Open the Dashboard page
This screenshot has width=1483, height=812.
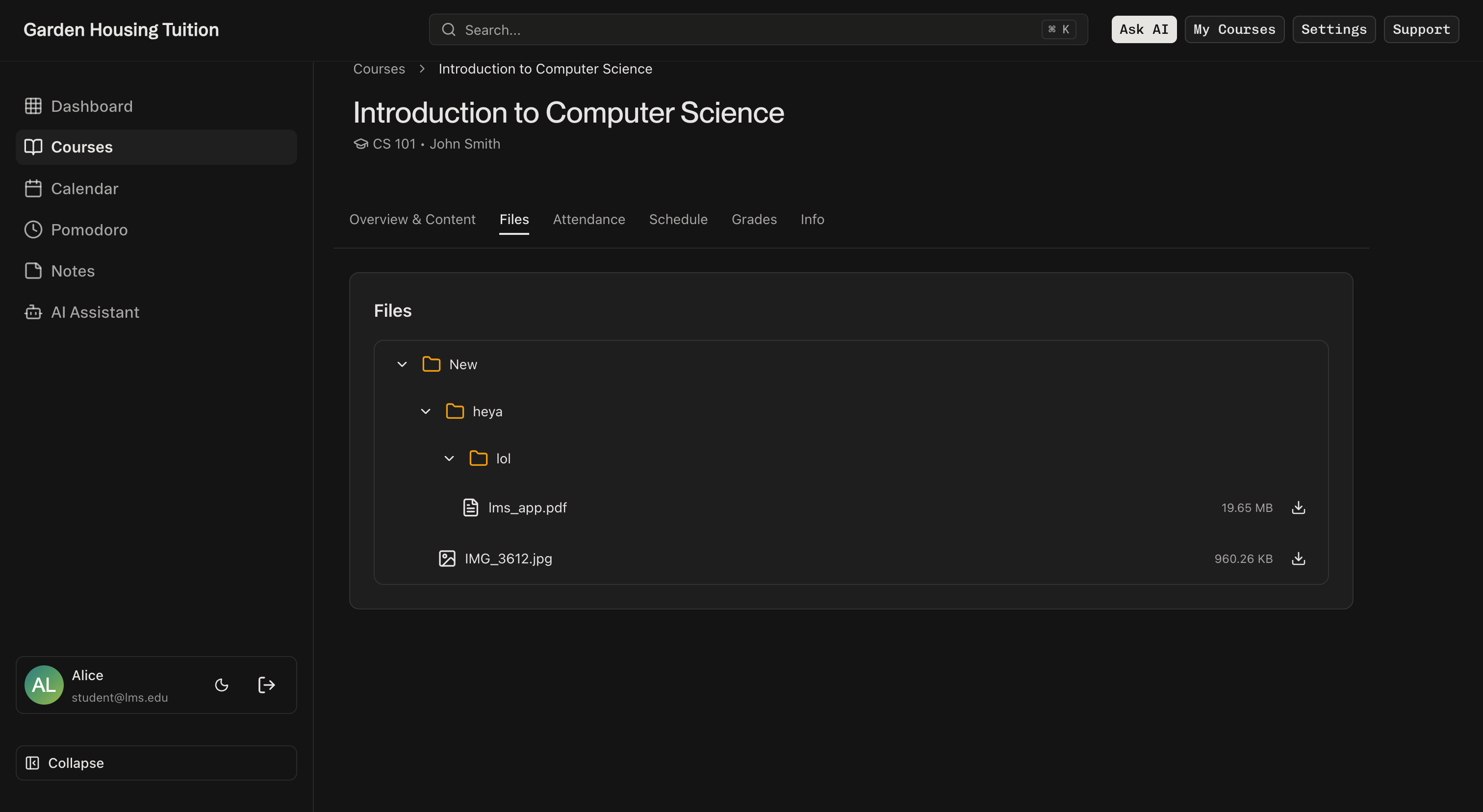coord(92,106)
